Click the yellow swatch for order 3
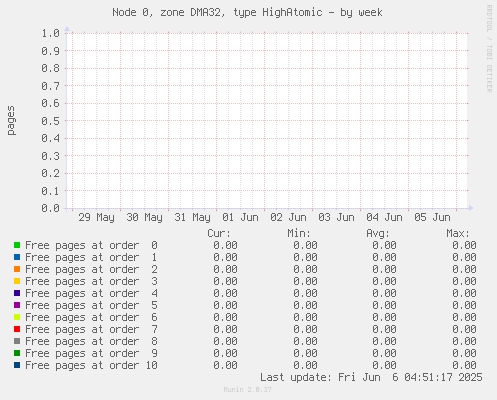This screenshot has height=400, width=497. tap(17, 281)
